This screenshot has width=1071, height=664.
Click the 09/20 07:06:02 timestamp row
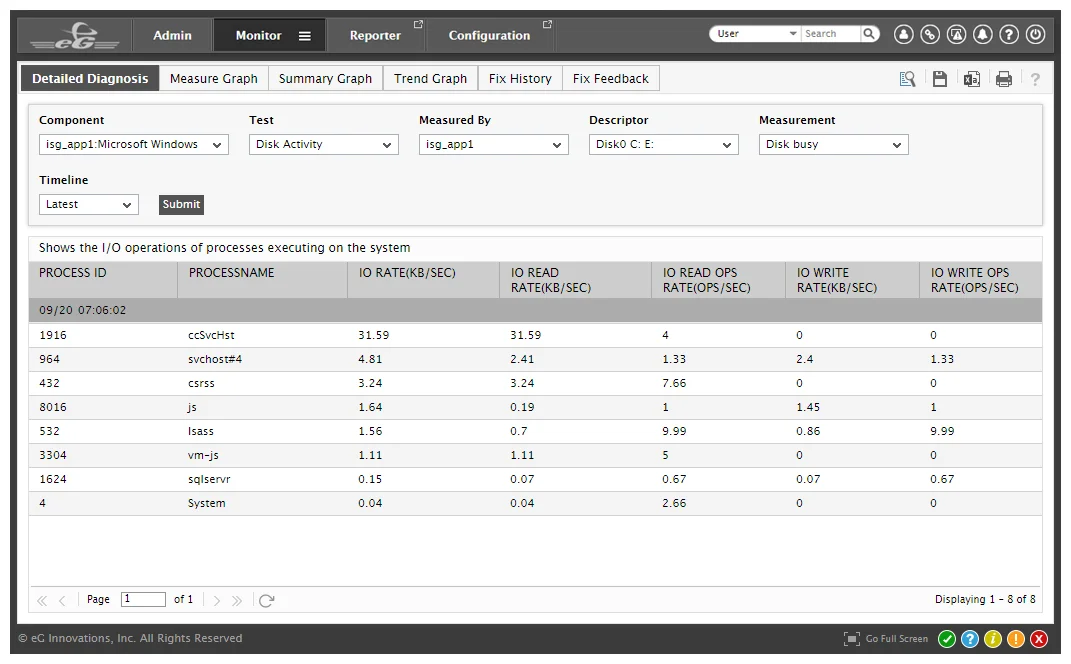(536, 310)
